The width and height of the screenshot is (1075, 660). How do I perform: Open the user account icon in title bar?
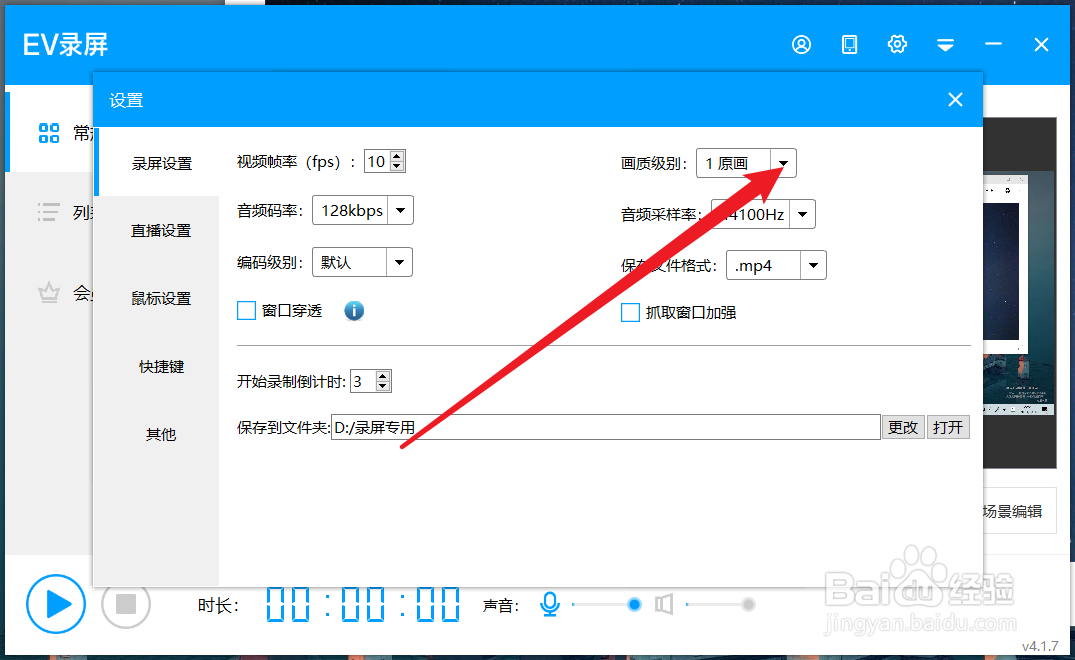(801, 45)
